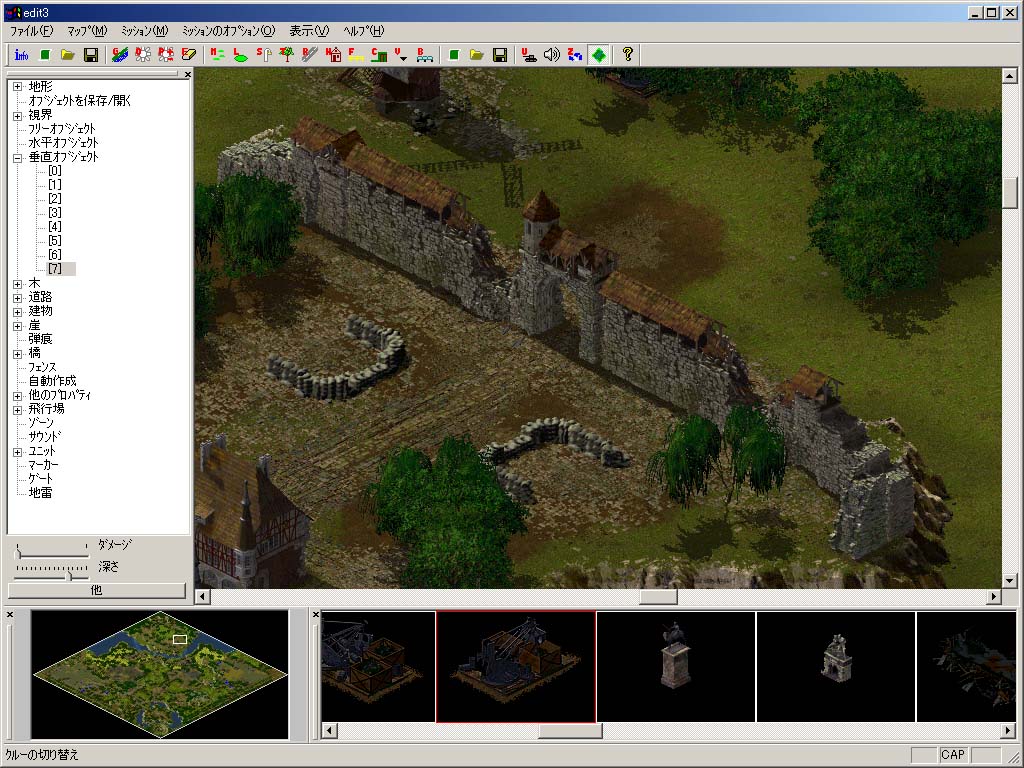The image size is (1024, 768).
Task: Click the green square icon right of the B icon
Action: [454, 55]
